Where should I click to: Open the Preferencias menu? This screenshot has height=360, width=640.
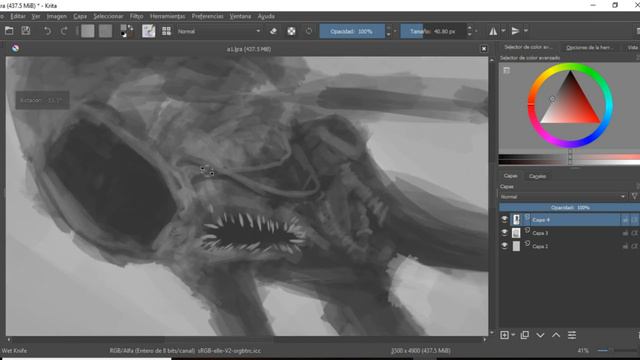(x=207, y=16)
